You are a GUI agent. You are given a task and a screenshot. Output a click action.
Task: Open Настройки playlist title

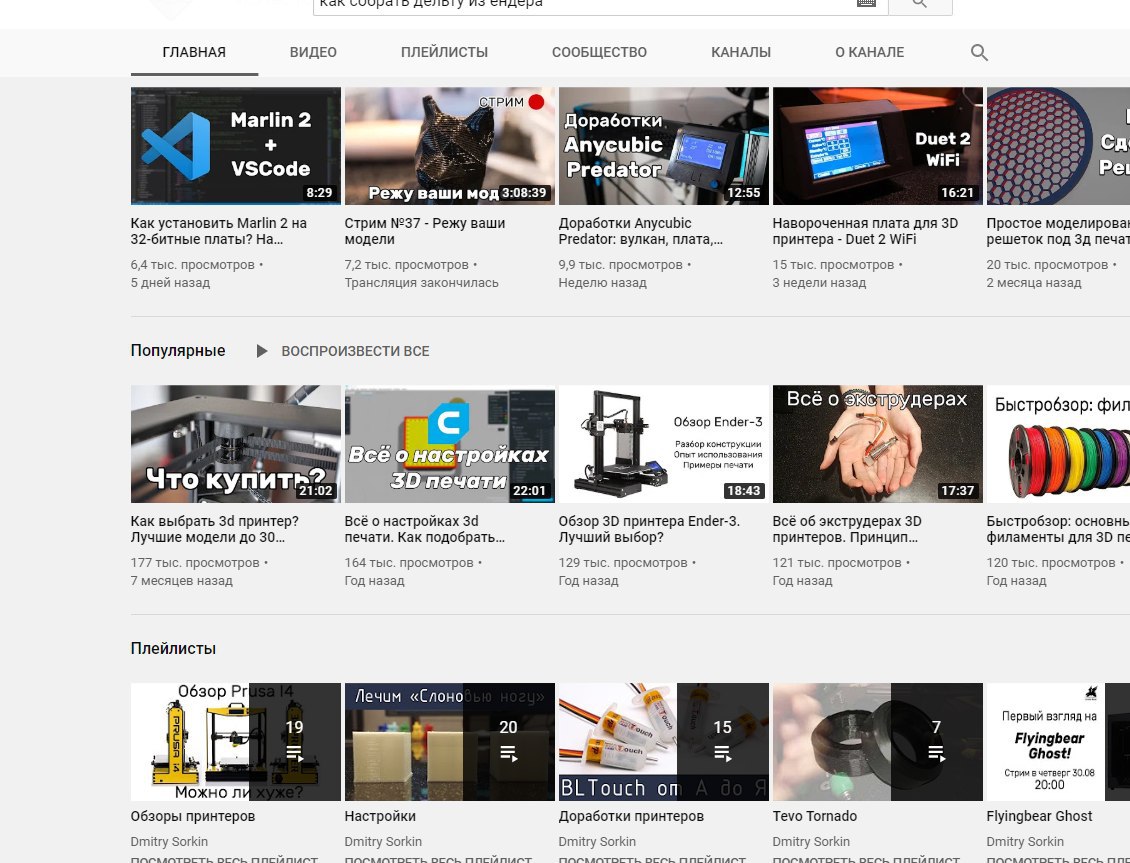380,816
